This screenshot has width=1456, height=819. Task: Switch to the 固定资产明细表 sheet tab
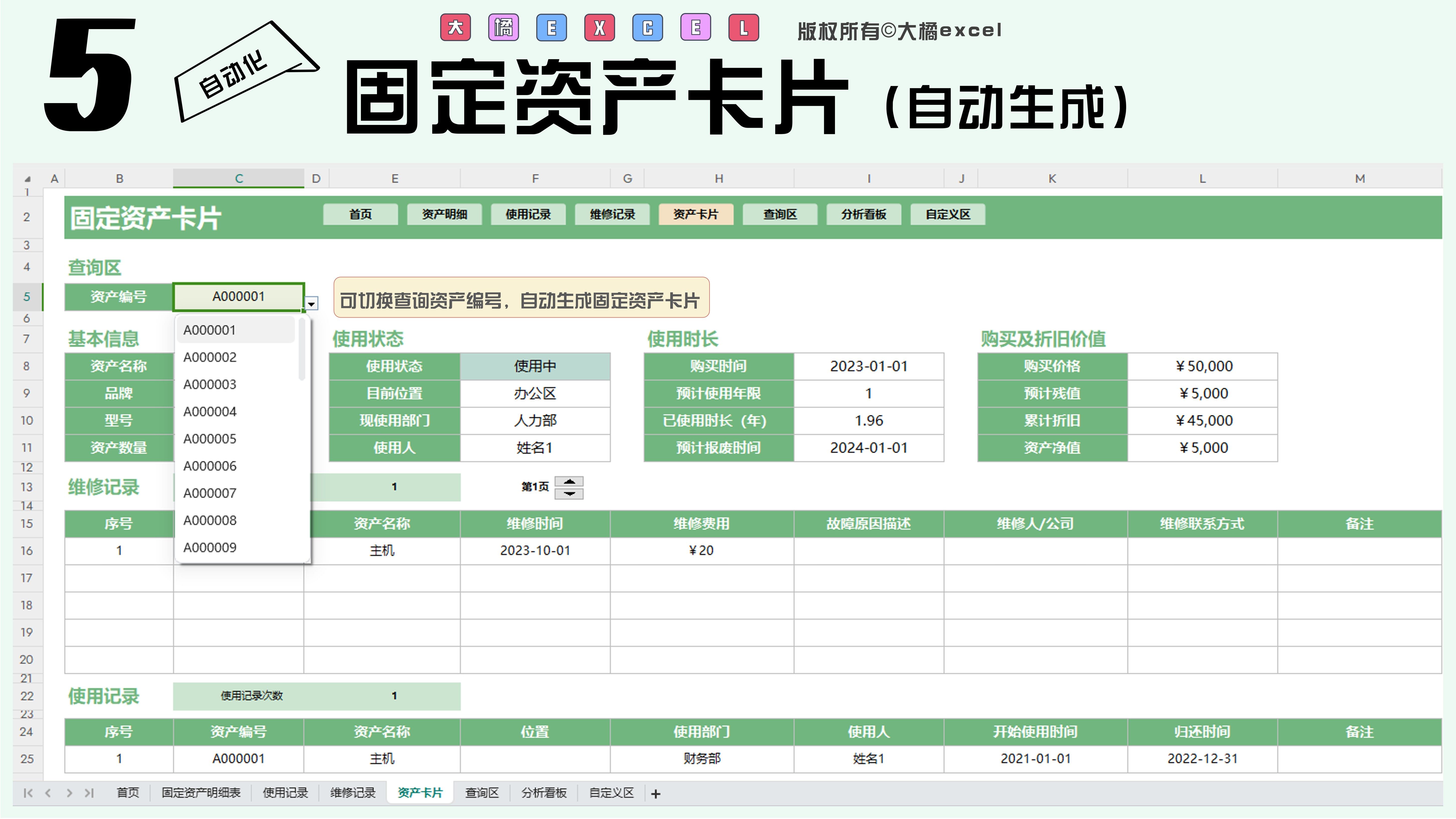(201, 793)
